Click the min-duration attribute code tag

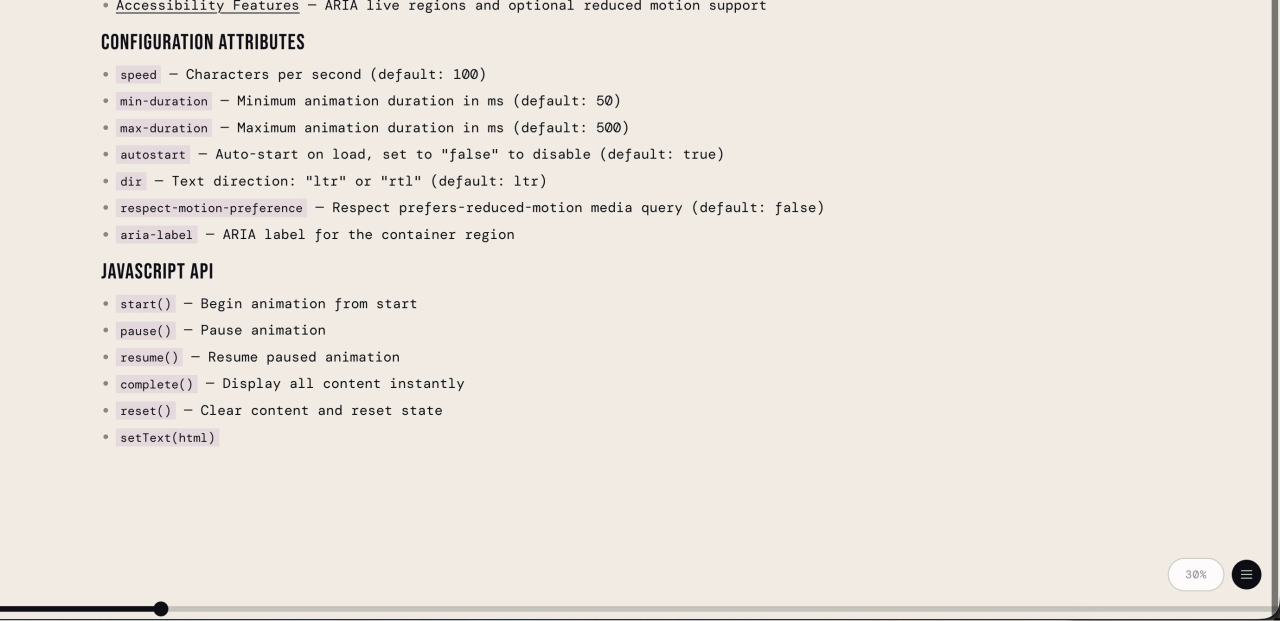164,101
